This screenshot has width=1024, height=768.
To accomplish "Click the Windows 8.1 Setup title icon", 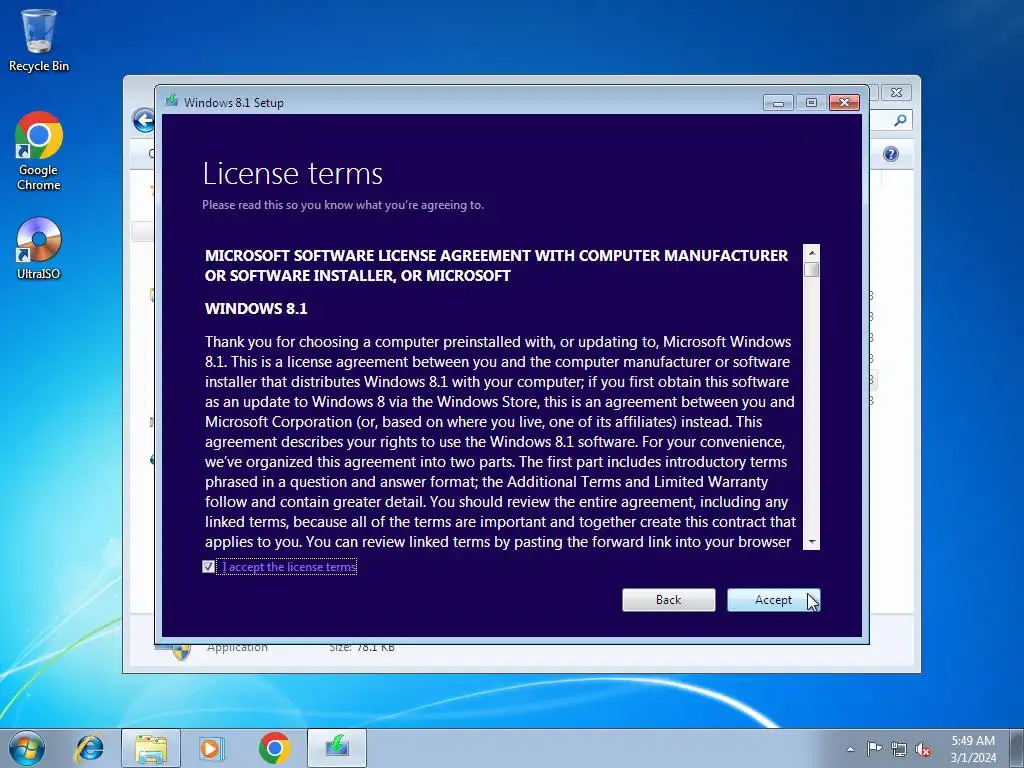I will (172, 101).
